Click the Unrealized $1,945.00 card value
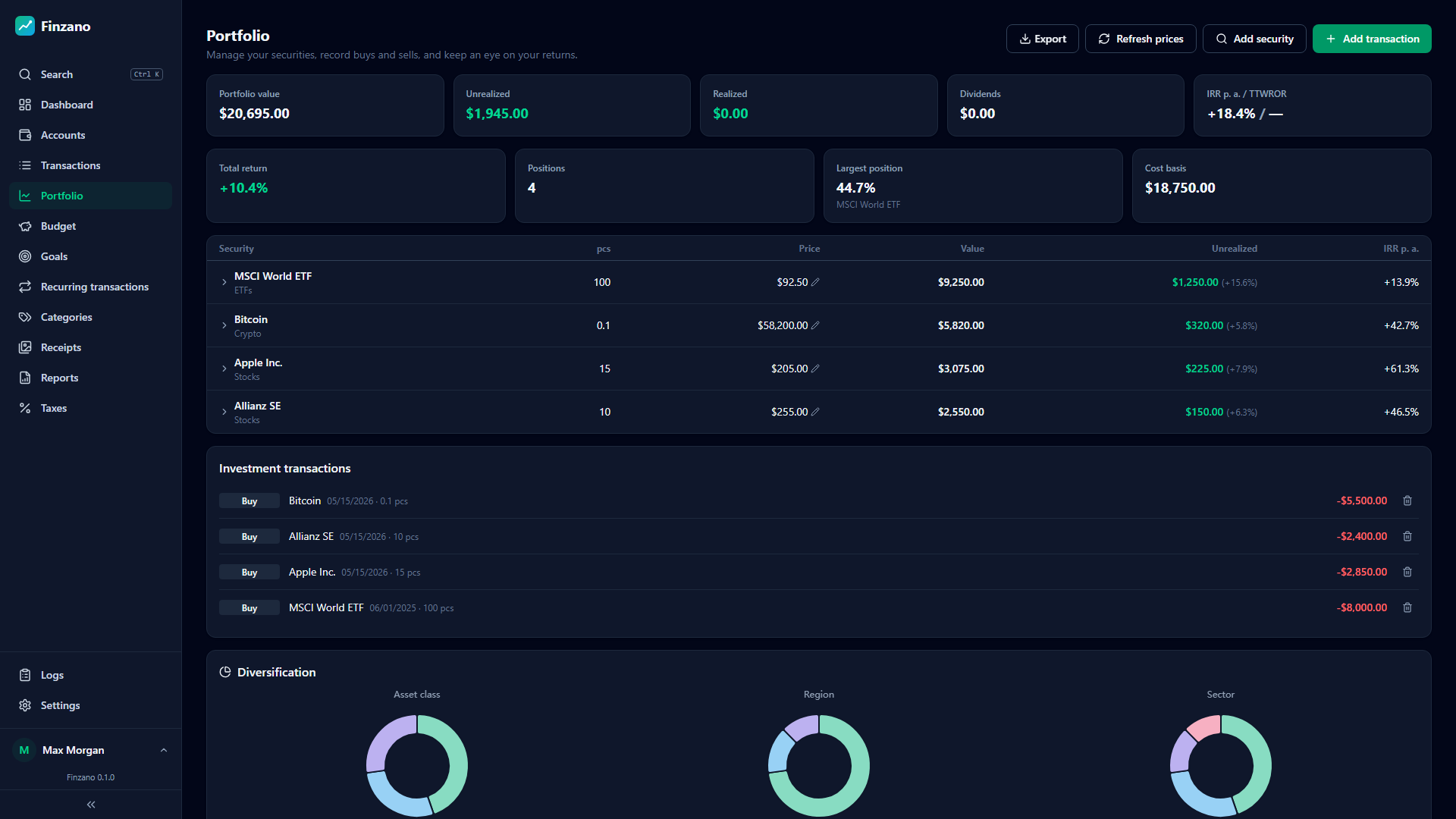 (497, 114)
